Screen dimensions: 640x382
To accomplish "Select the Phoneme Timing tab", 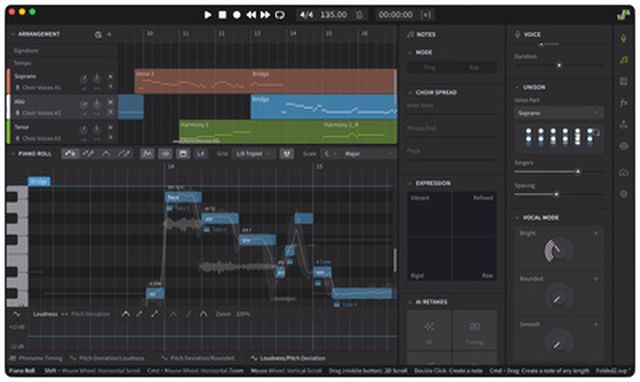I will coord(36,358).
